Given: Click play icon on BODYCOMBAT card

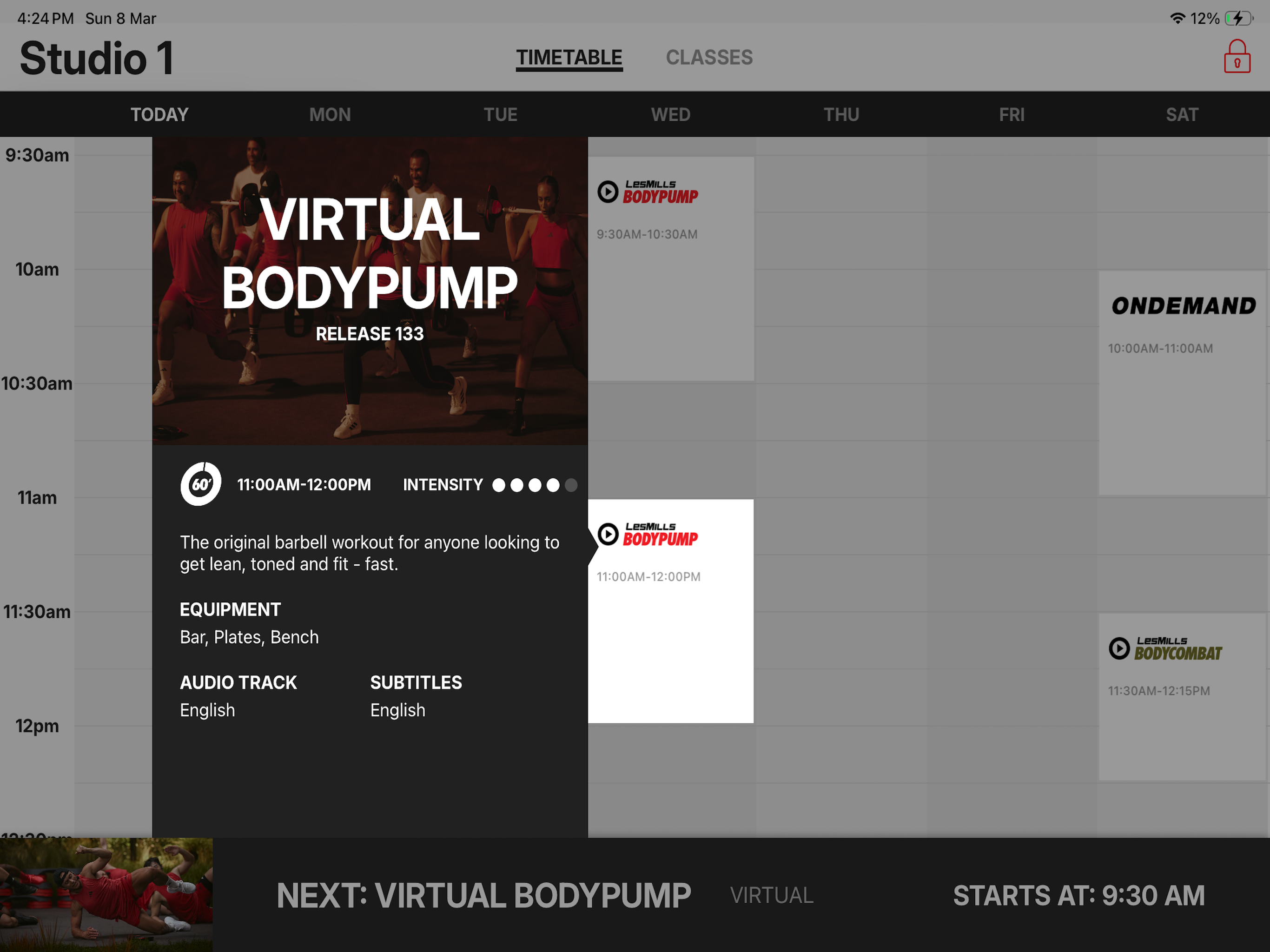Looking at the screenshot, I should click(x=1119, y=648).
